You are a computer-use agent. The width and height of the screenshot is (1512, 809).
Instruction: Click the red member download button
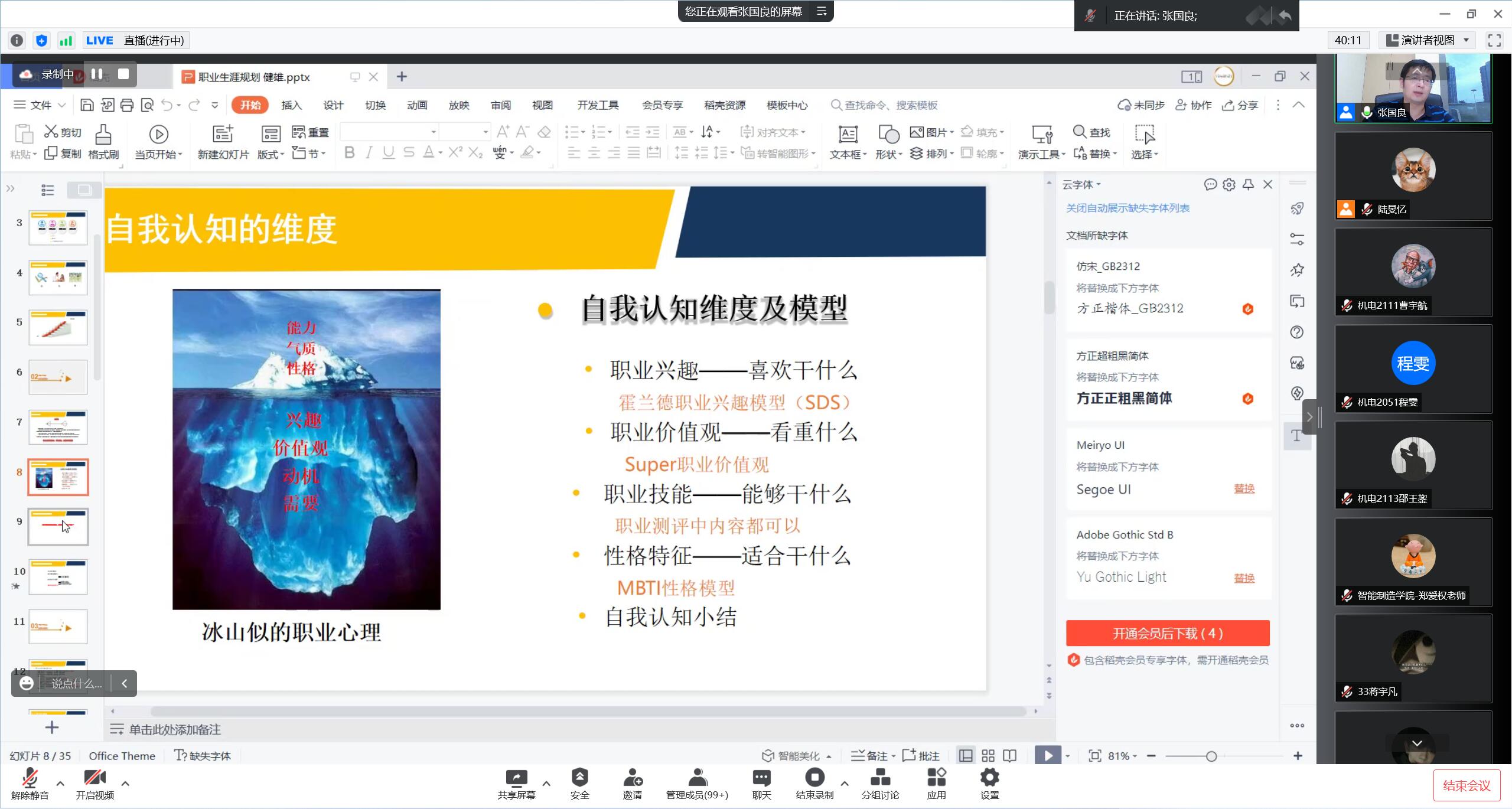pos(1167,633)
